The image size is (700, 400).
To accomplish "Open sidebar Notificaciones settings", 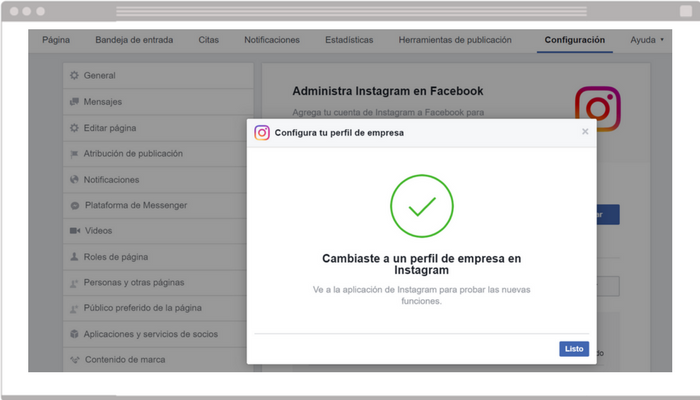I will point(155,179).
